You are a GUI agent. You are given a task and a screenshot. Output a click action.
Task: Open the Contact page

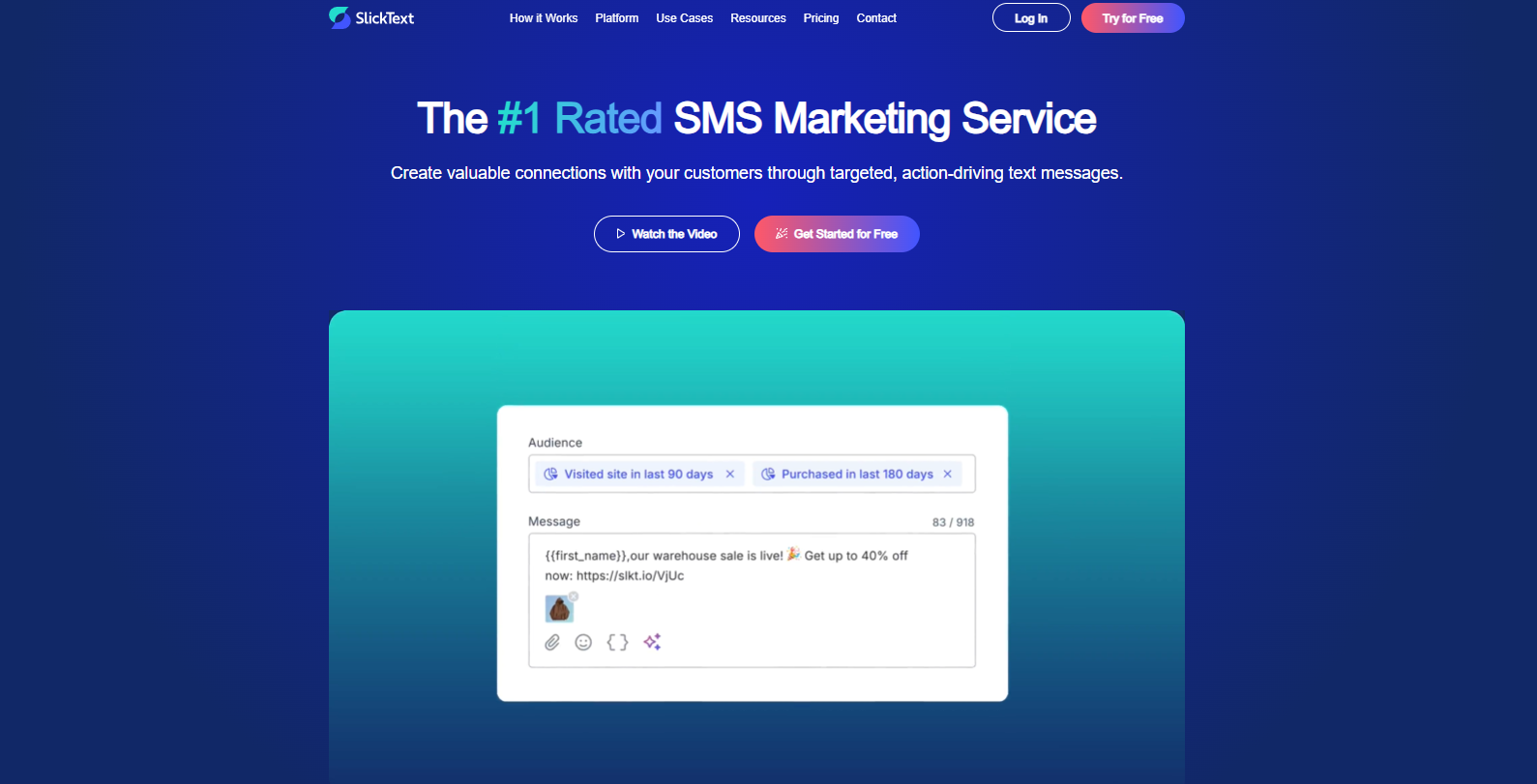click(x=876, y=18)
